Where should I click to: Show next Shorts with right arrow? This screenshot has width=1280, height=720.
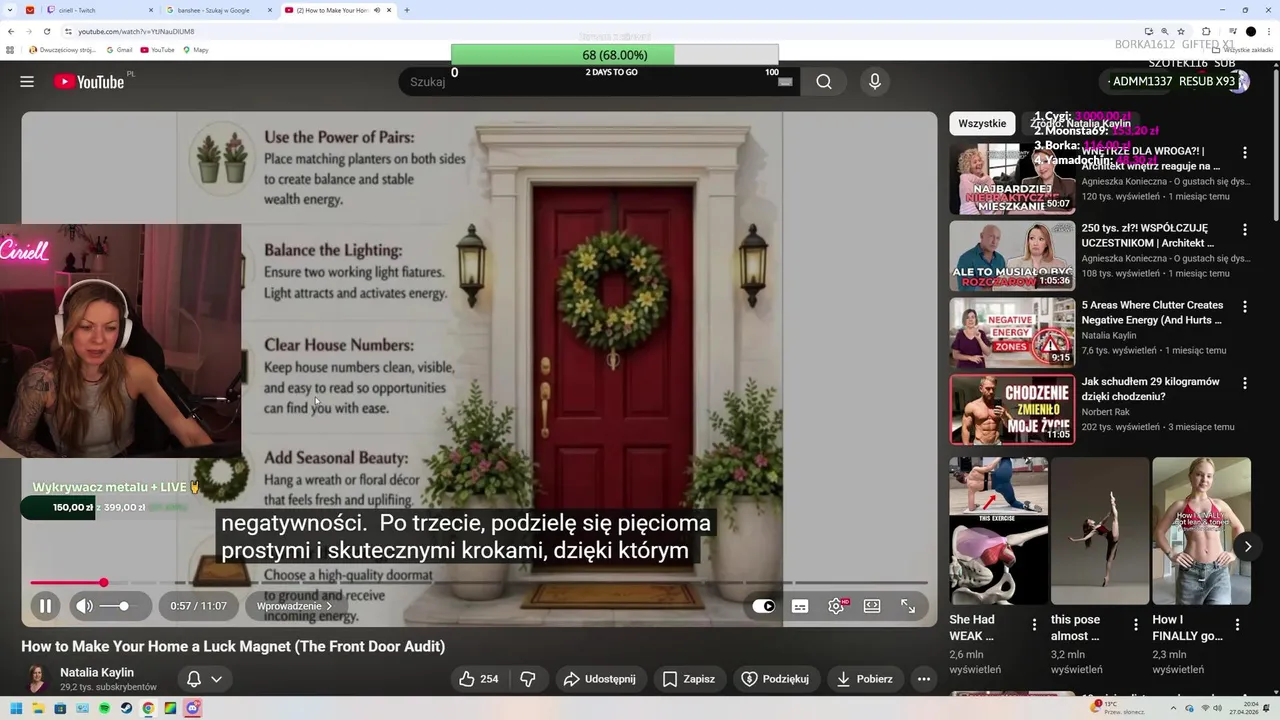pos(1247,546)
